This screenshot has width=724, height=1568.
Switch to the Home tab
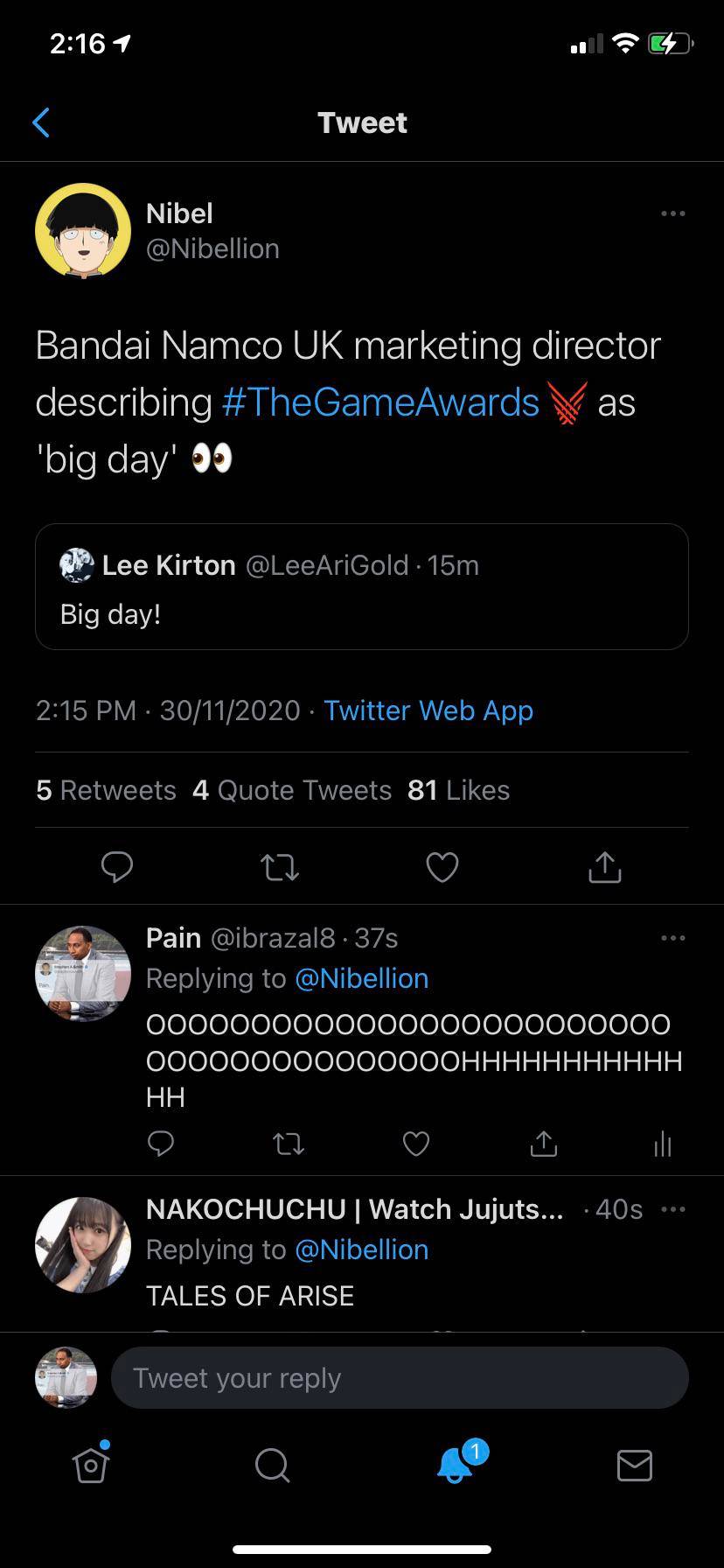[91, 1465]
